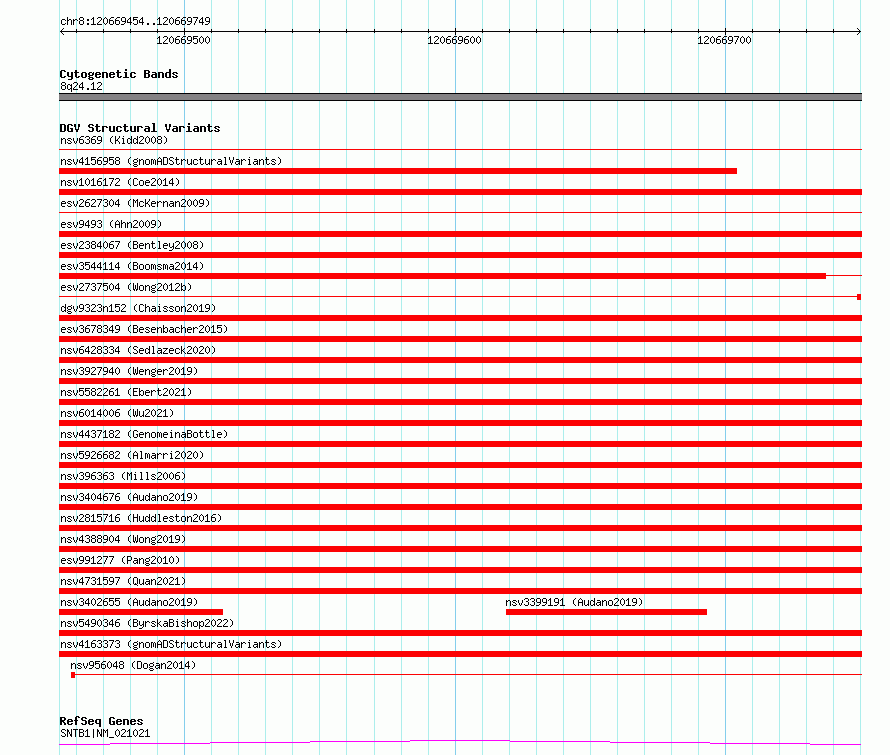Click the nsv6369 (Kidd2008) variant label
Image resolution: width=890 pixels, height=755 pixels.
114,140
